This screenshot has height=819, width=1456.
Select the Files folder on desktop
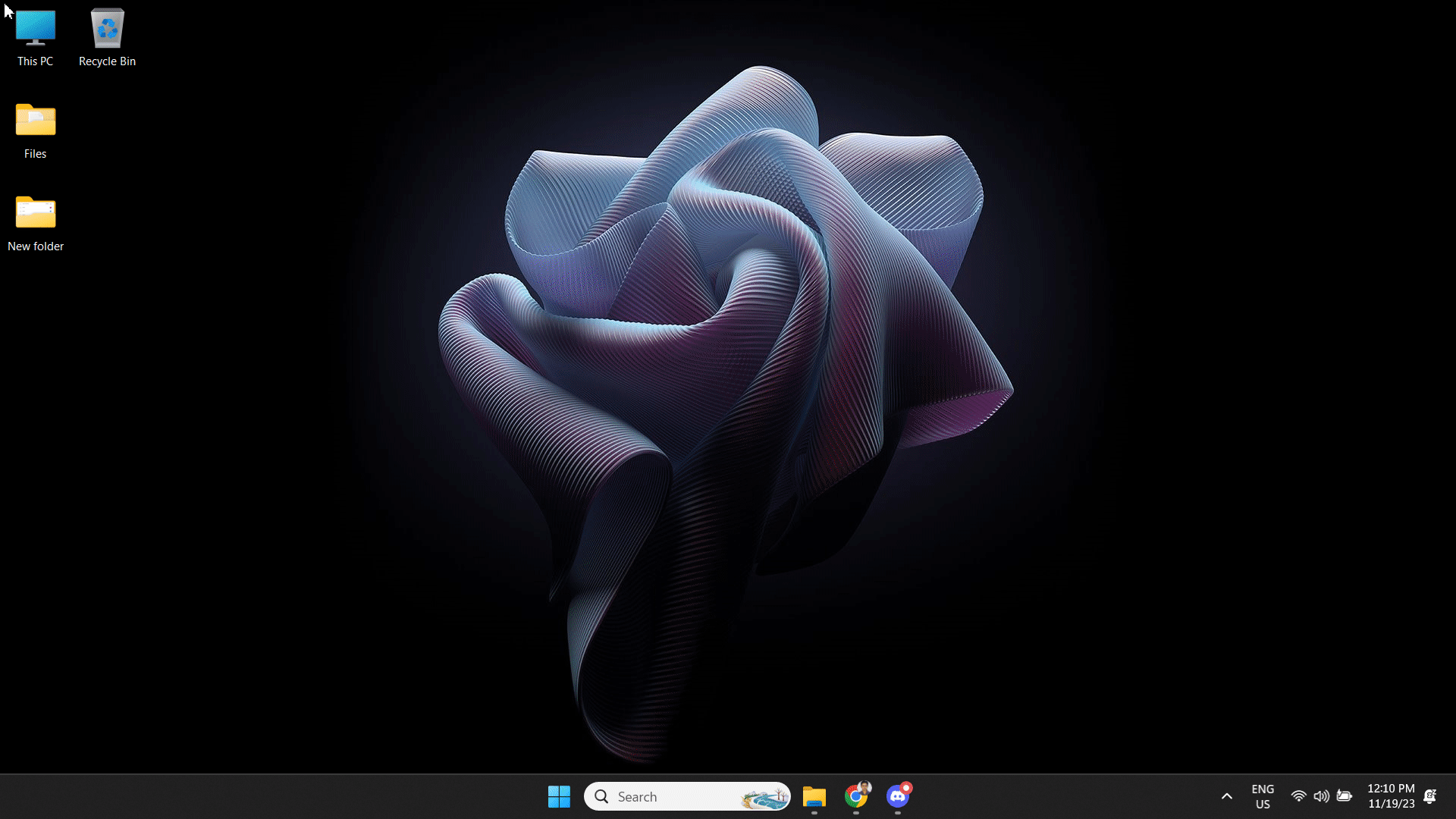click(36, 130)
